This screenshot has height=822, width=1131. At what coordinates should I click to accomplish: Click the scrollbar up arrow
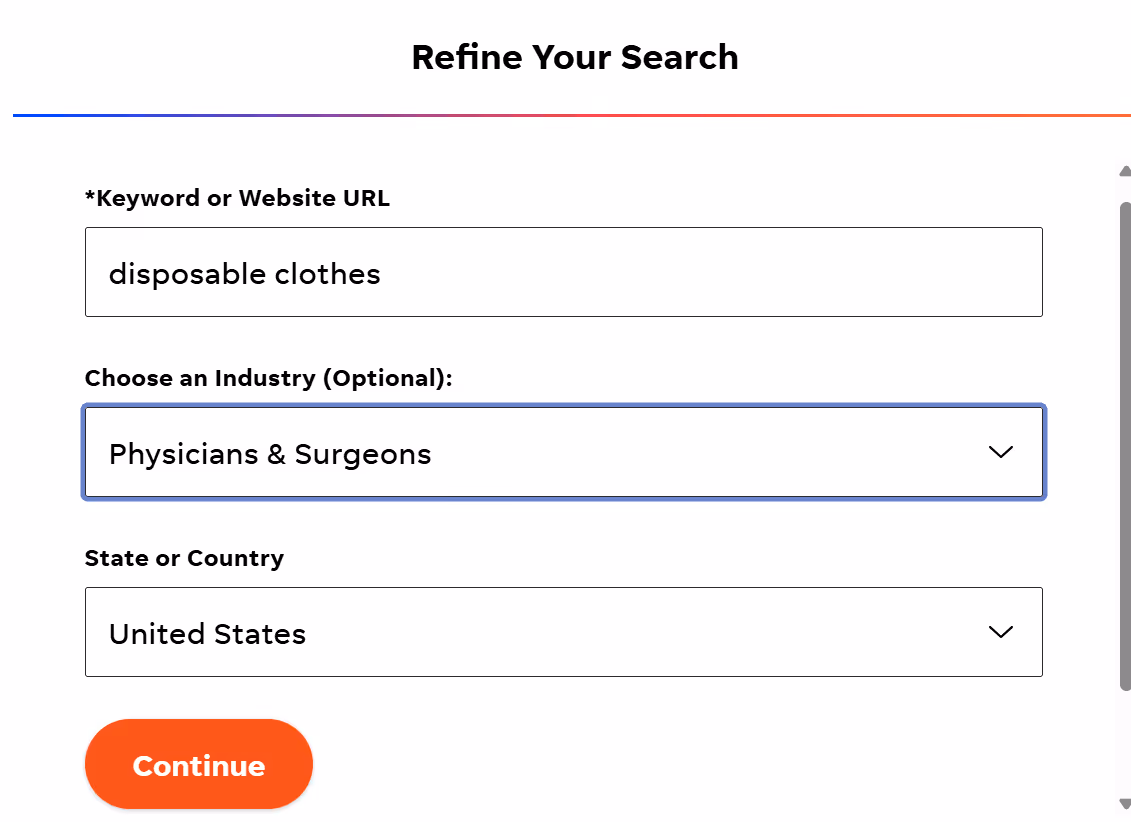[x=1123, y=170]
